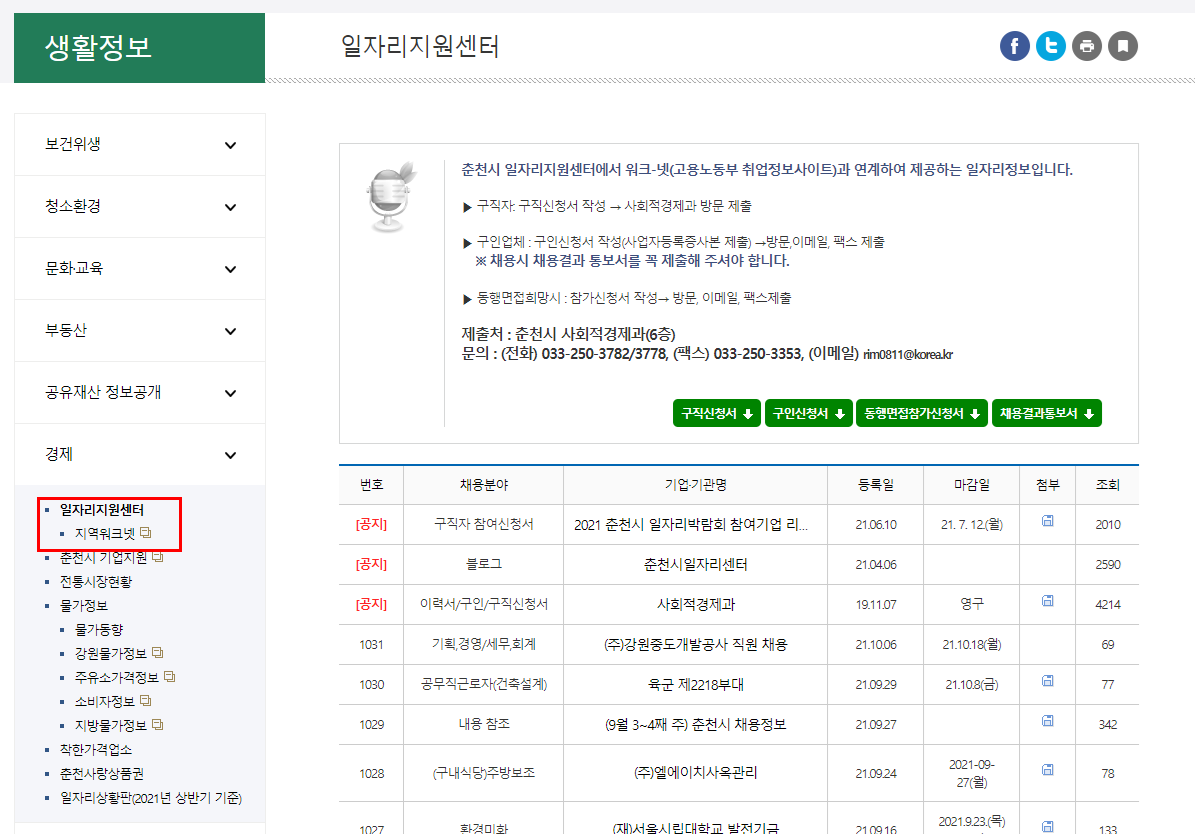
Task: Expand the 문화교육 menu chevron
Action: [x=230, y=270]
